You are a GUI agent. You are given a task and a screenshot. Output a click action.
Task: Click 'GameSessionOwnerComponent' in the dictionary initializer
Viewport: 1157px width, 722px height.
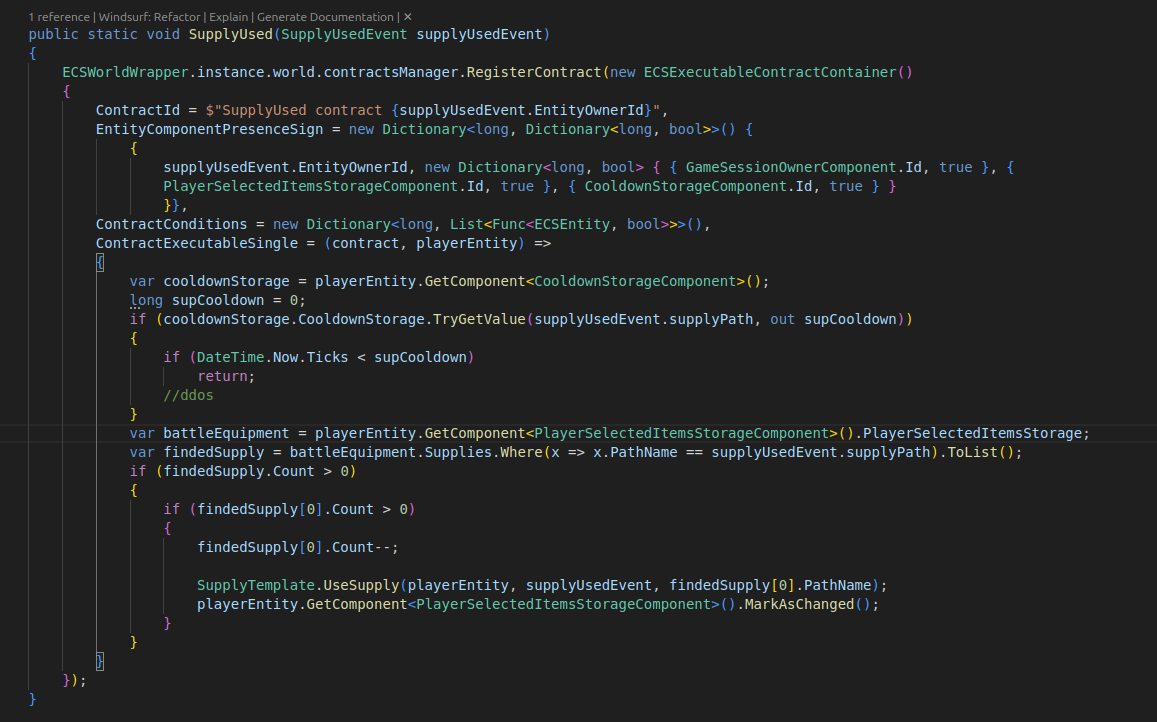(x=791, y=168)
